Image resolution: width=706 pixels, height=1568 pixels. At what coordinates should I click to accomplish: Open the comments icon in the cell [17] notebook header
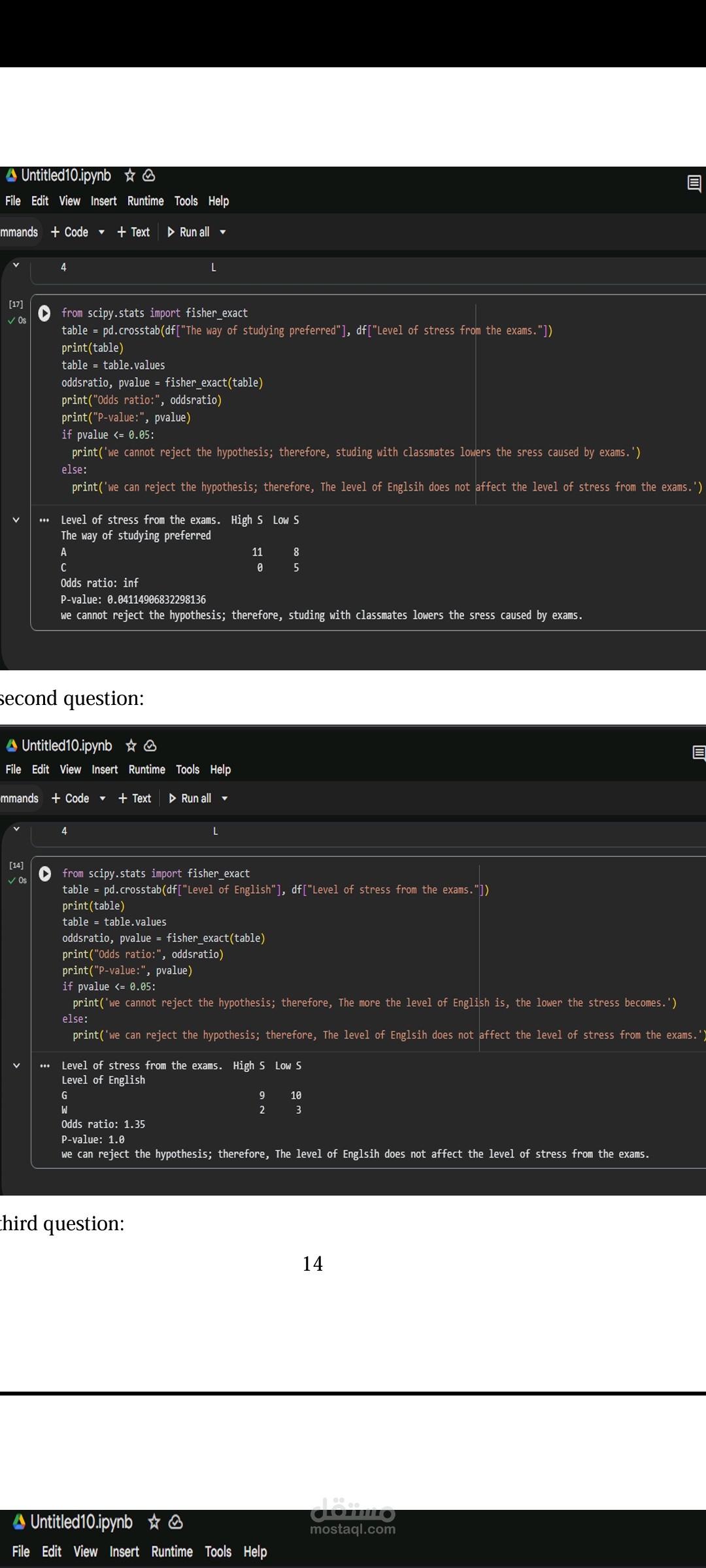tap(694, 184)
